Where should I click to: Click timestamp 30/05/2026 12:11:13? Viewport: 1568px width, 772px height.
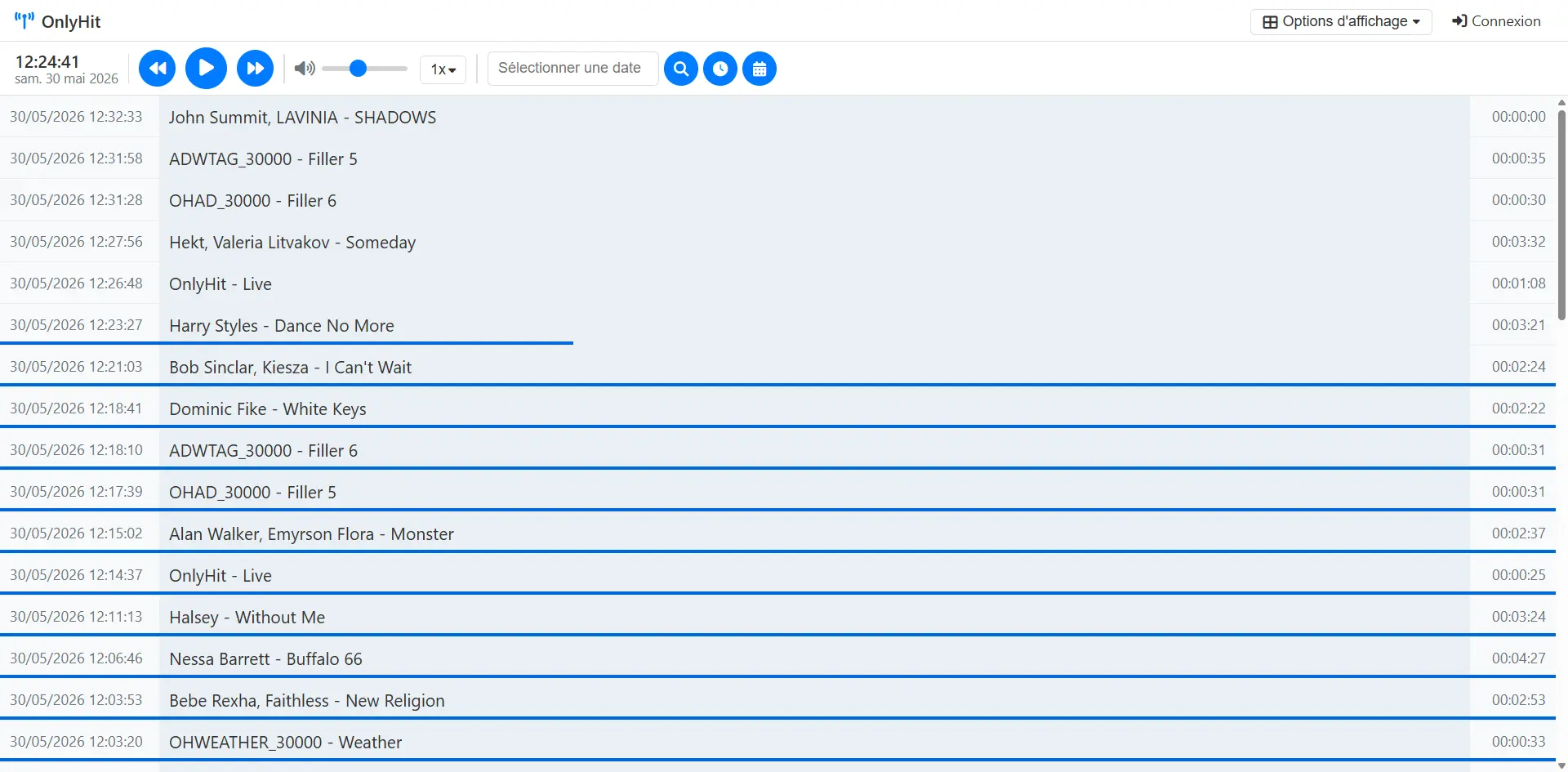pos(76,617)
